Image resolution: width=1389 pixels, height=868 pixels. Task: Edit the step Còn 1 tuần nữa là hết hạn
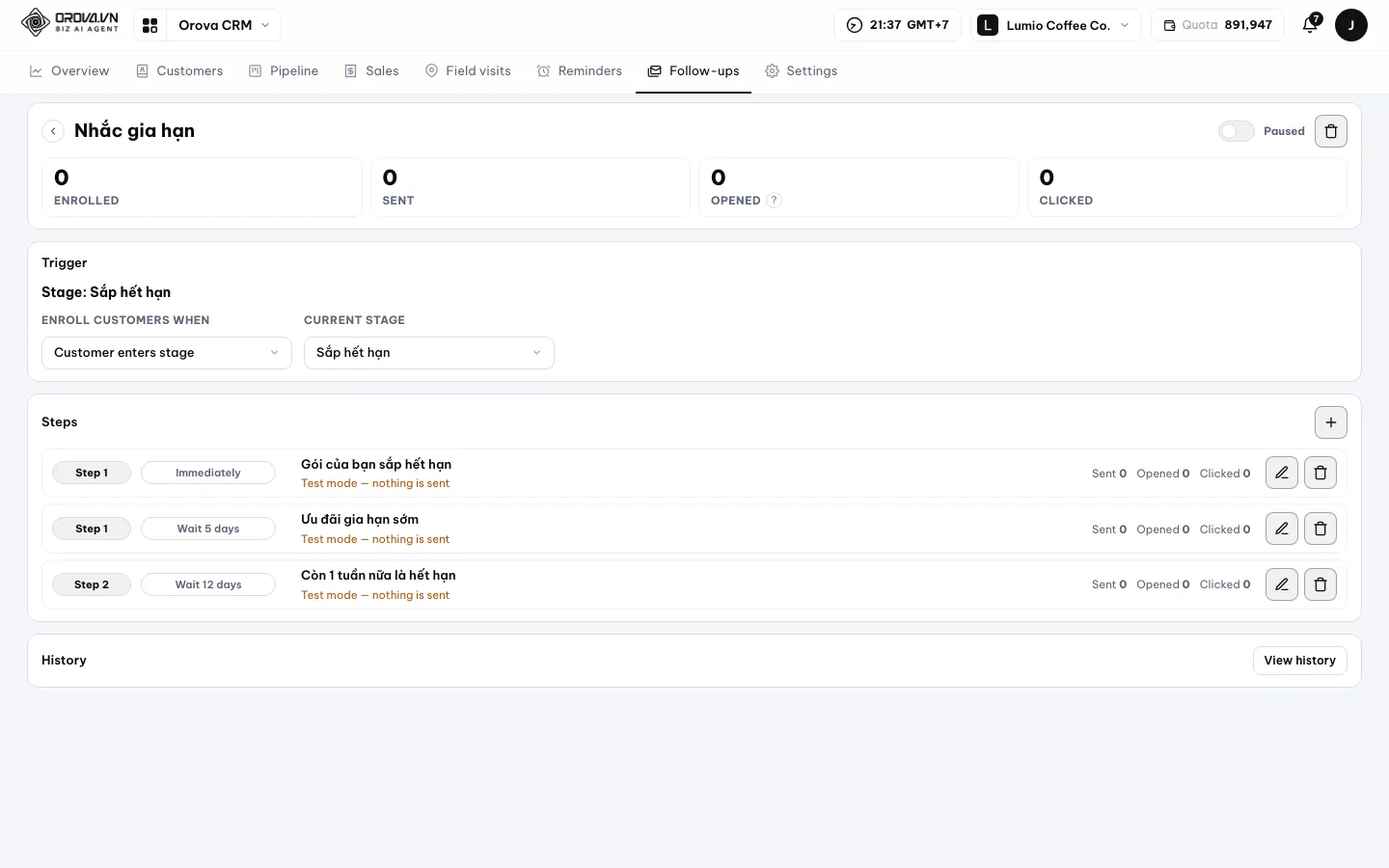coord(1282,584)
